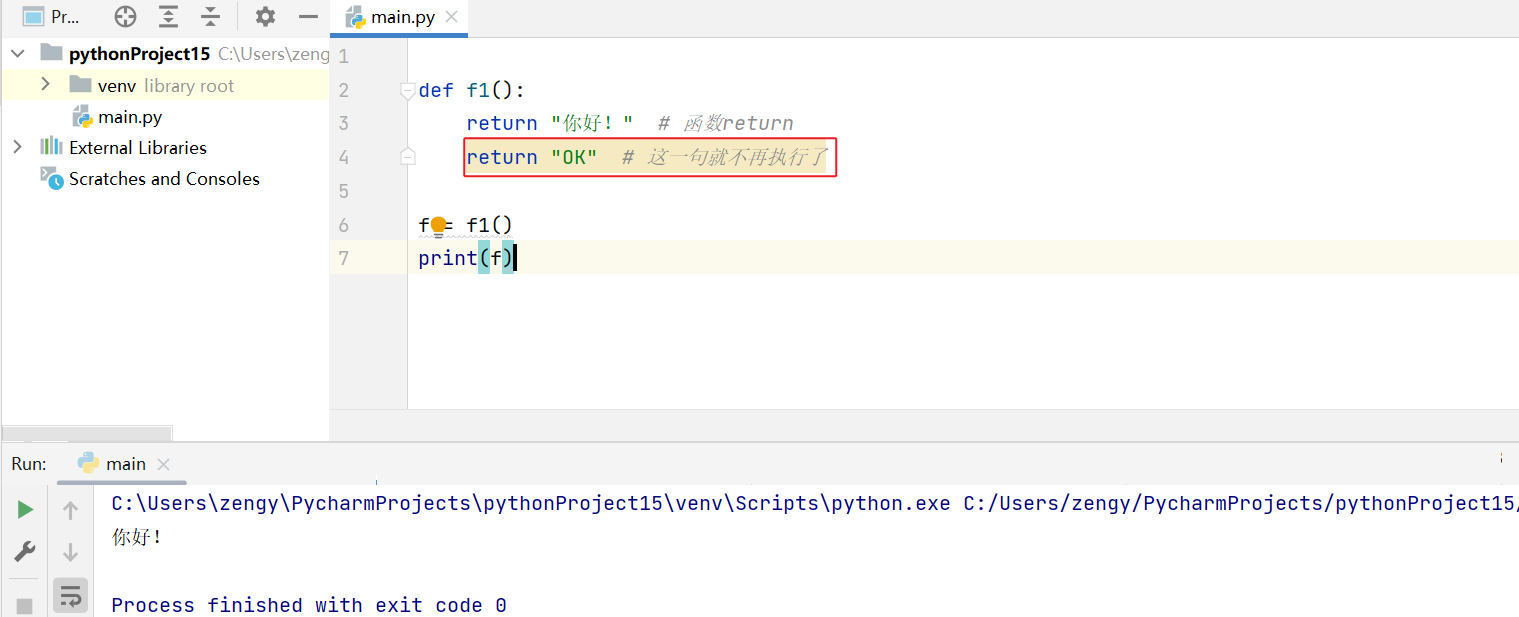The image size is (1519, 617).
Task: Fold the def f1() function in the gutter
Action: pyautogui.click(x=408, y=91)
